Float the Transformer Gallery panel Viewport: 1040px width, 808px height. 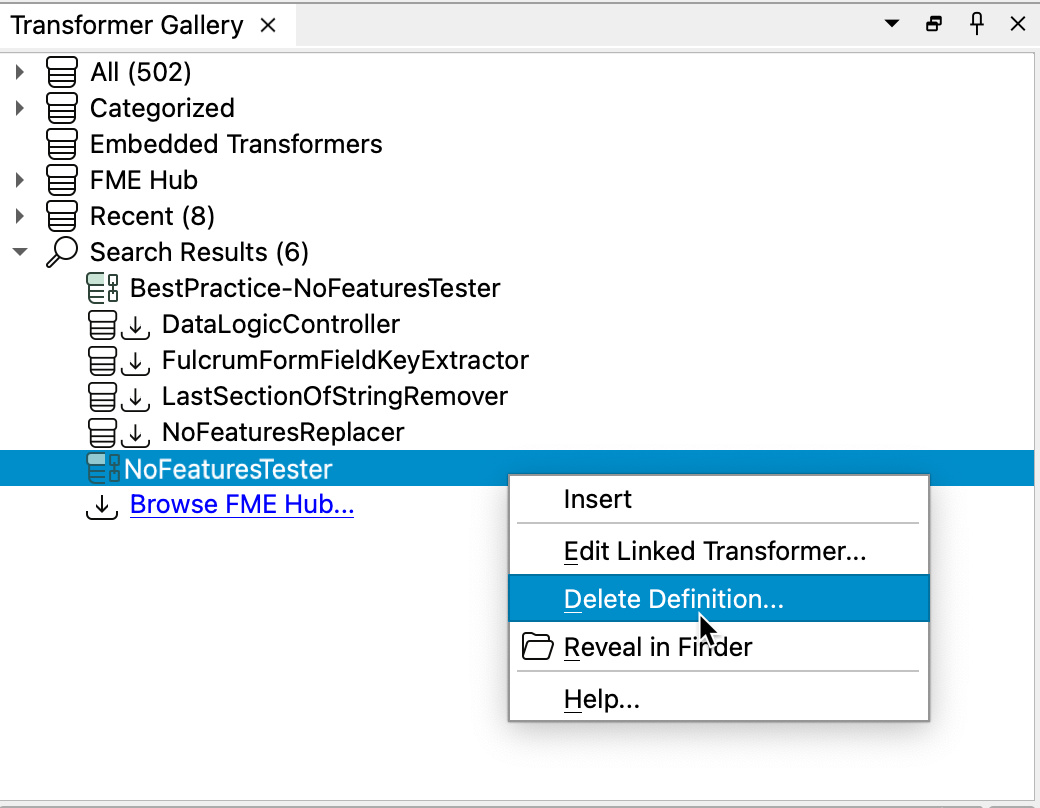point(934,25)
